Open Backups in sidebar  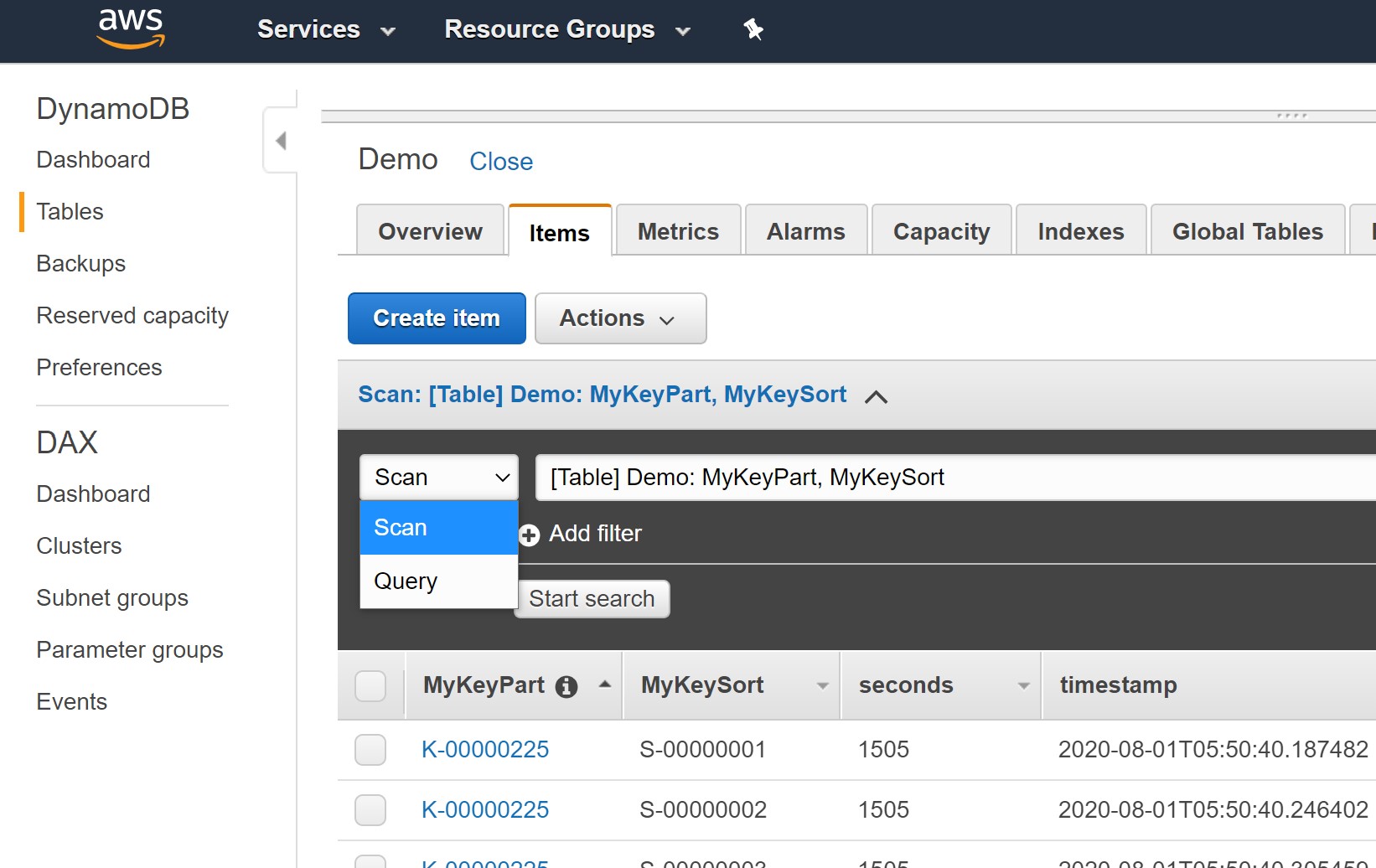(x=80, y=264)
